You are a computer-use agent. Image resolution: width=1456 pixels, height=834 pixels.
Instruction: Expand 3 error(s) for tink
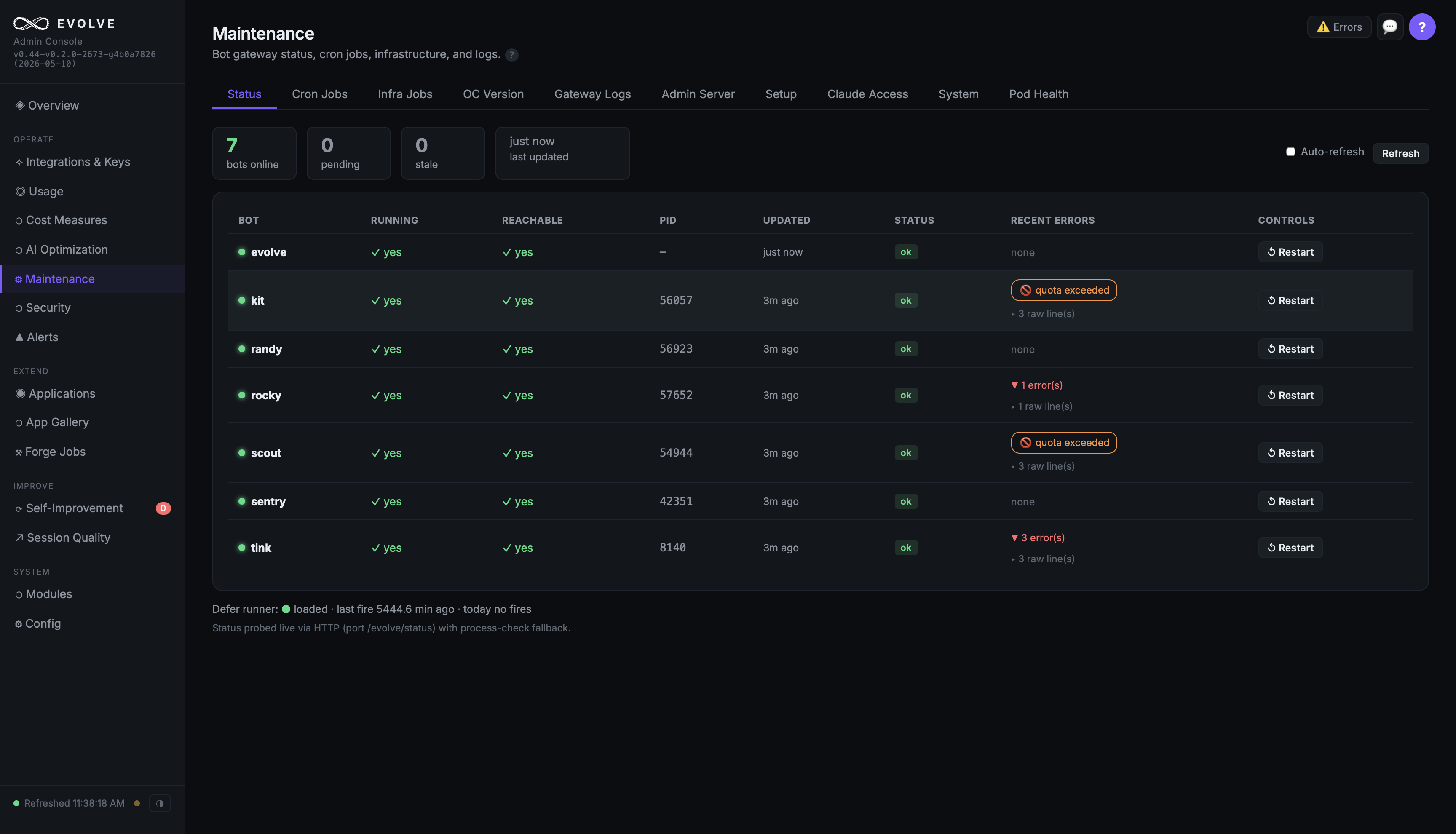(x=1038, y=537)
